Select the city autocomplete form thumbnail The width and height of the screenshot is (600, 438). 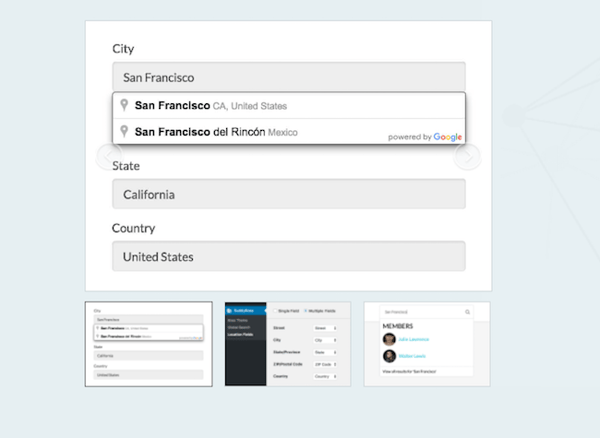click(149, 344)
